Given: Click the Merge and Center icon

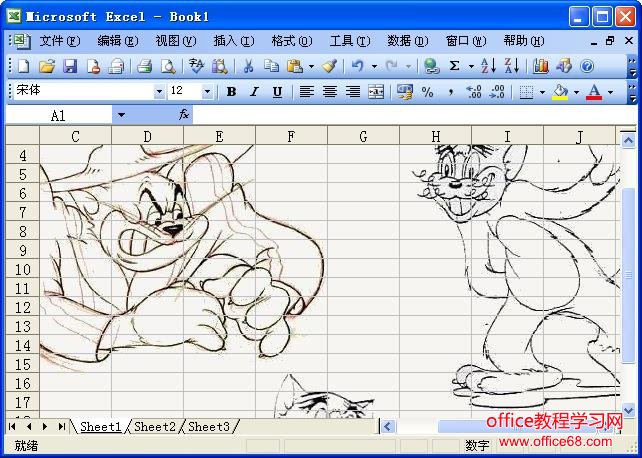Looking at the screenshot, I should tap(376, 92).
